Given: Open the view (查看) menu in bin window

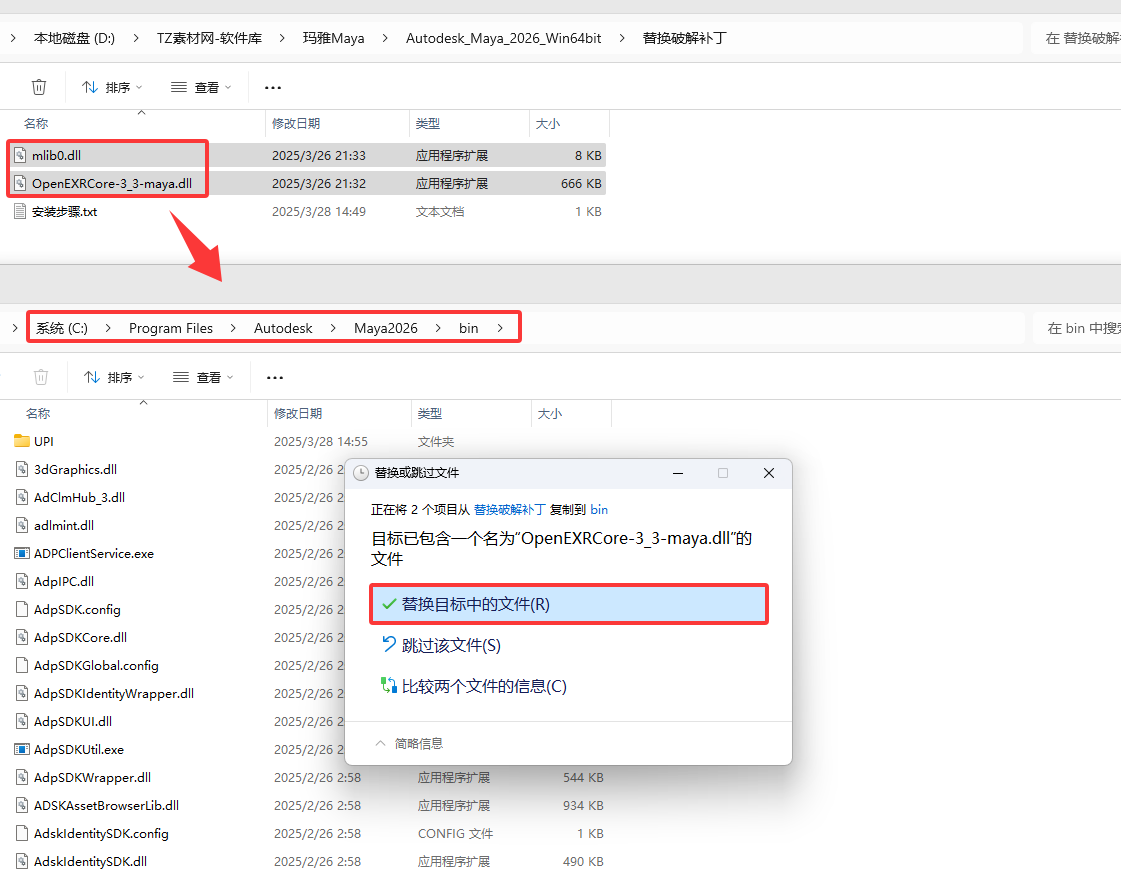Looking at the screenshot, I should (x=203, y=377).
